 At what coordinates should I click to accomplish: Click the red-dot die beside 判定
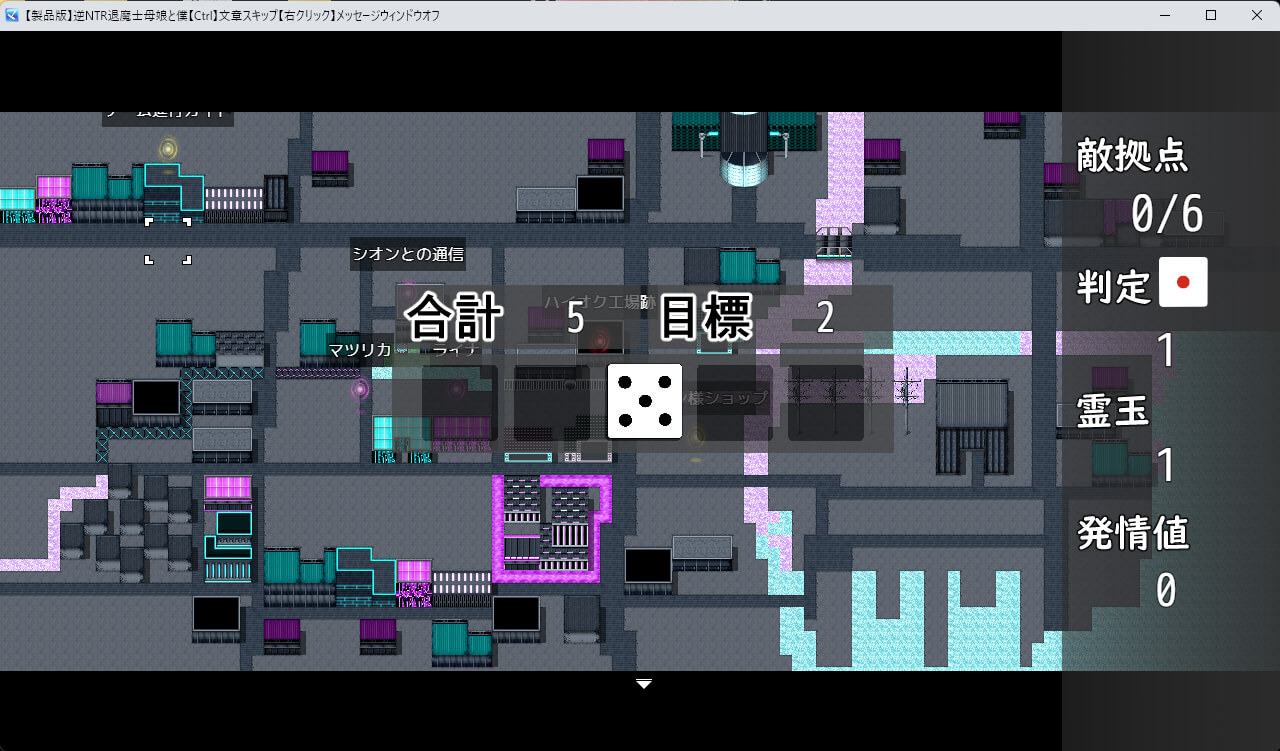[x=1183, y=282]
